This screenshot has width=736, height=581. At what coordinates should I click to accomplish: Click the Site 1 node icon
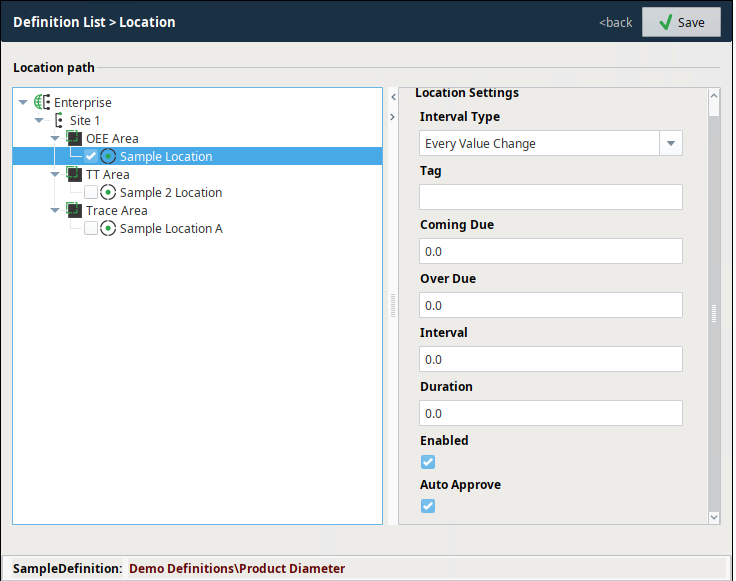pos(58,120)
